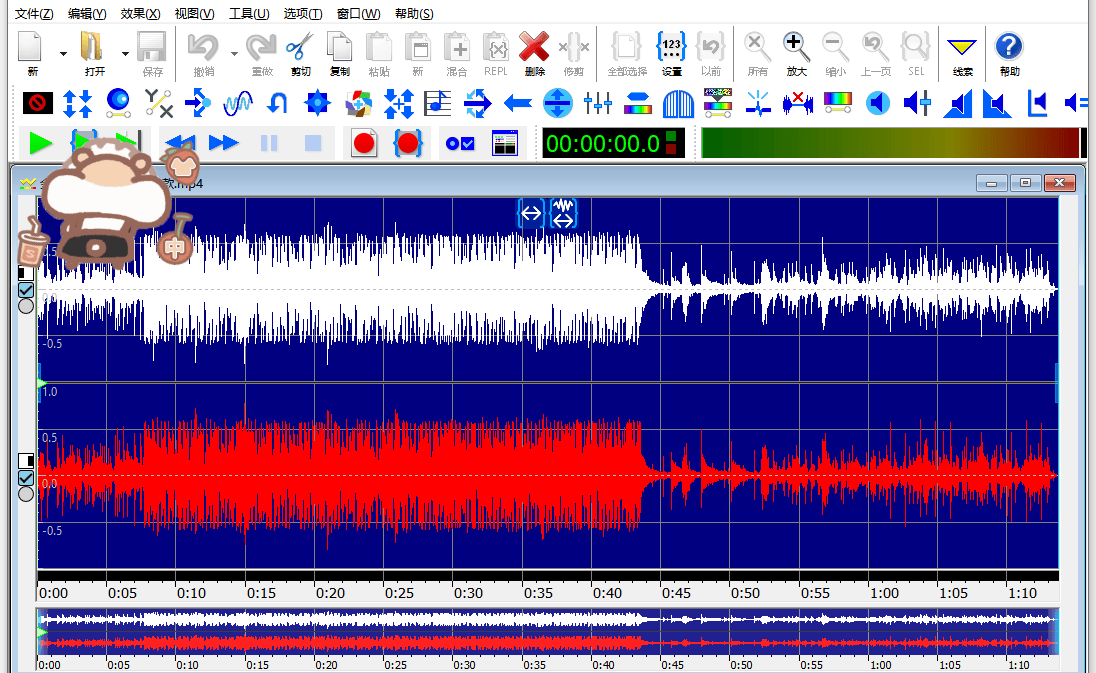Click the gray circle under right channel checkbox
The width and height of the screenshot is (1096, 673).
tap(26, 494)
